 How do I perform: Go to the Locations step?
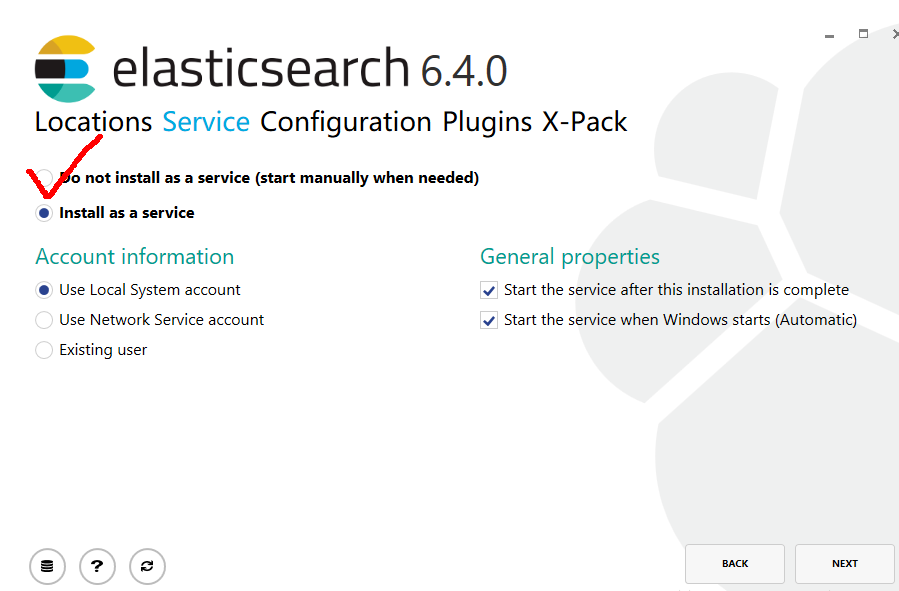pos(93,122)
